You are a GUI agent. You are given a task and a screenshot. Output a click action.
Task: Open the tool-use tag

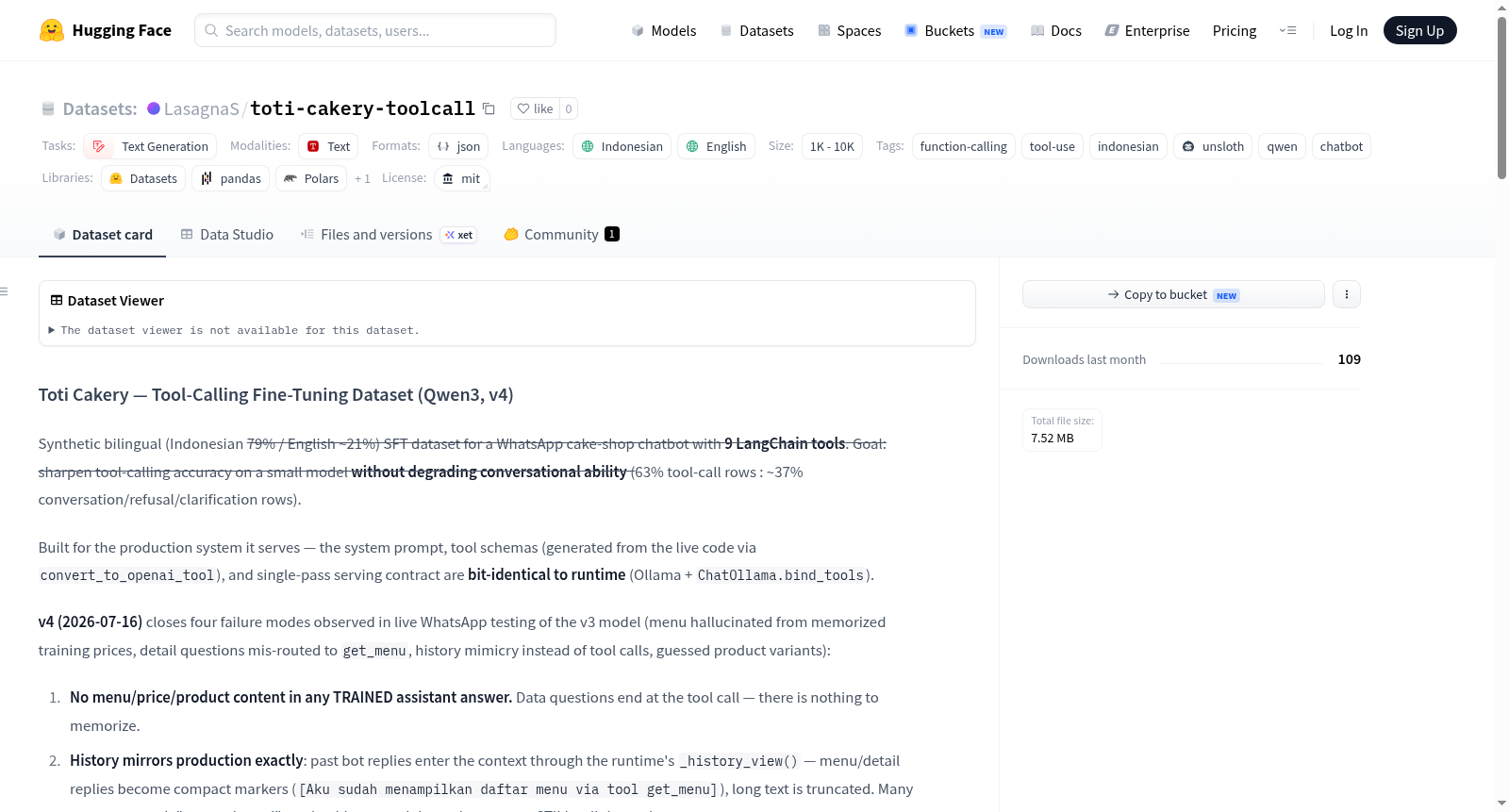pos(1052,146)
